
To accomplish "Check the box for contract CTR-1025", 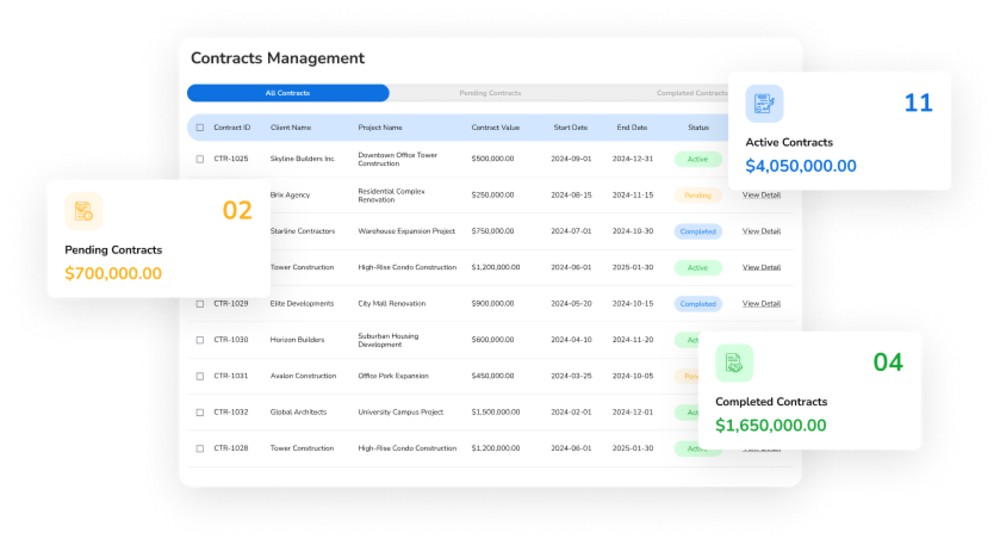I will [200, 159].
